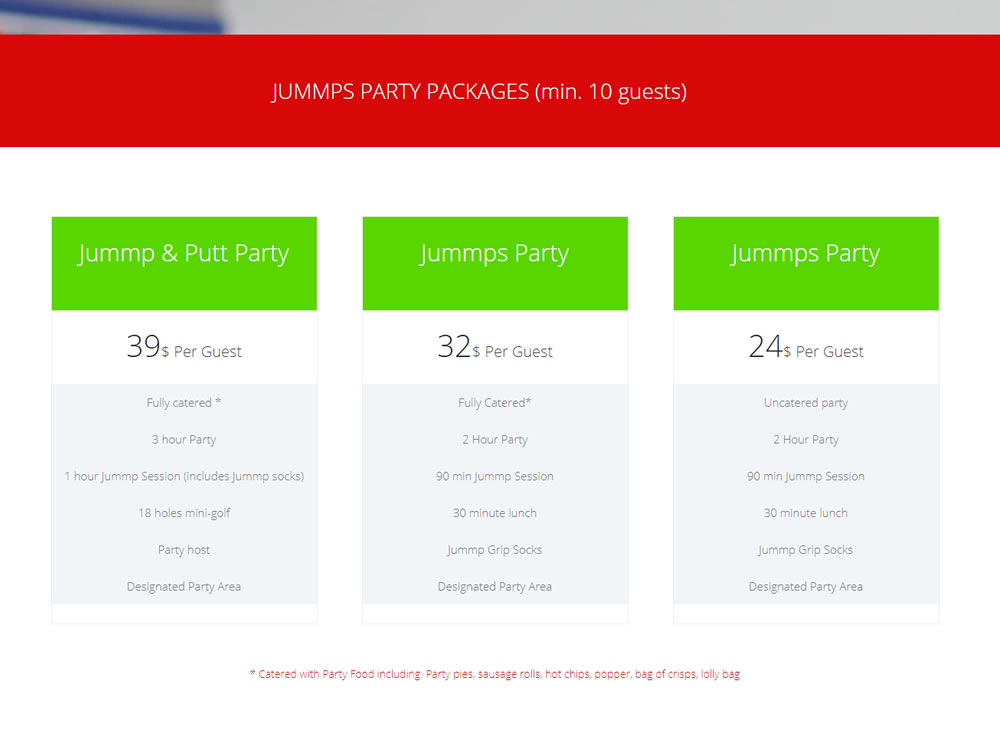Click the Uncatered party row
The height and width of the screenshot is (750, 1000).
pyautogui.click(x=806, y=403)
